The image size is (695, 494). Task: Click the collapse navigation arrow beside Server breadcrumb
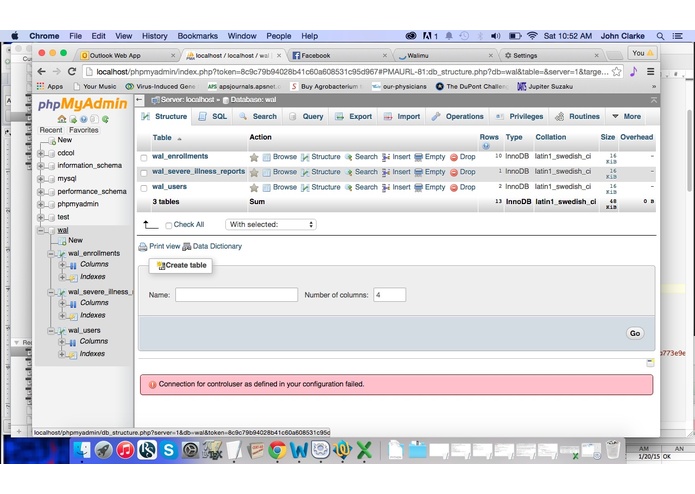click(140, 100)
